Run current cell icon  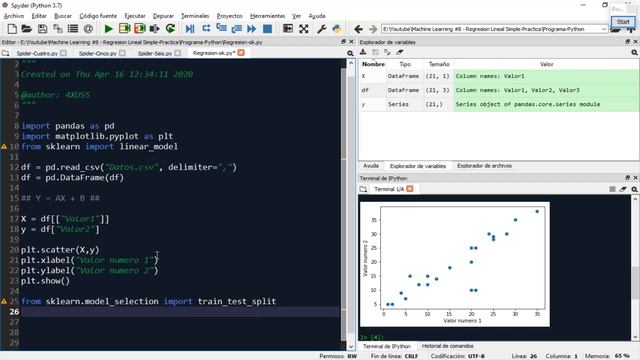pos(124,29)
